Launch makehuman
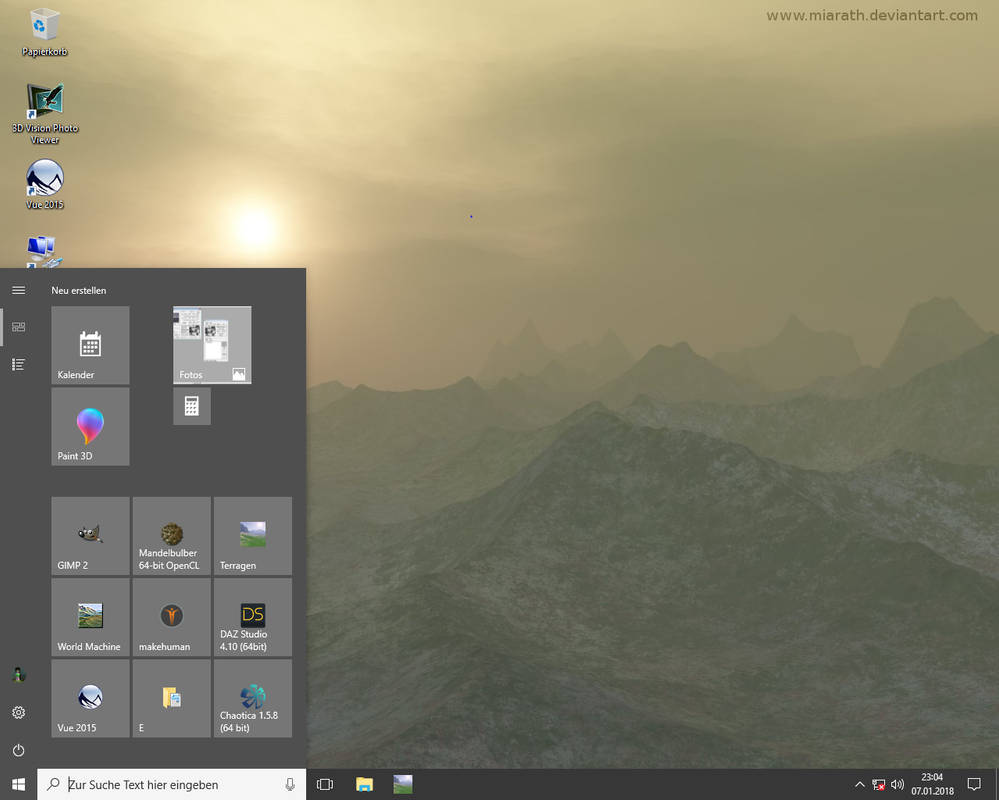 coord(170,616)
